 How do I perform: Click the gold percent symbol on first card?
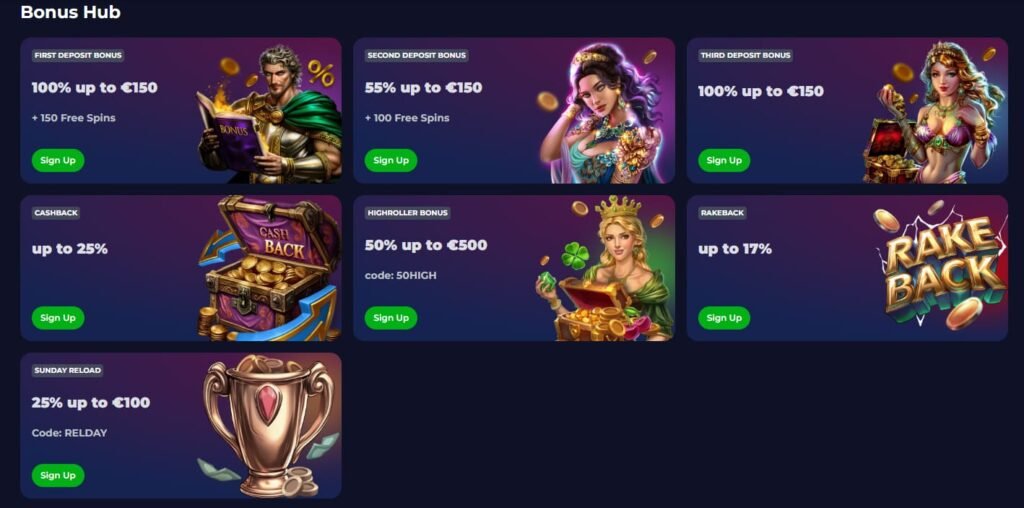(321, 72)
